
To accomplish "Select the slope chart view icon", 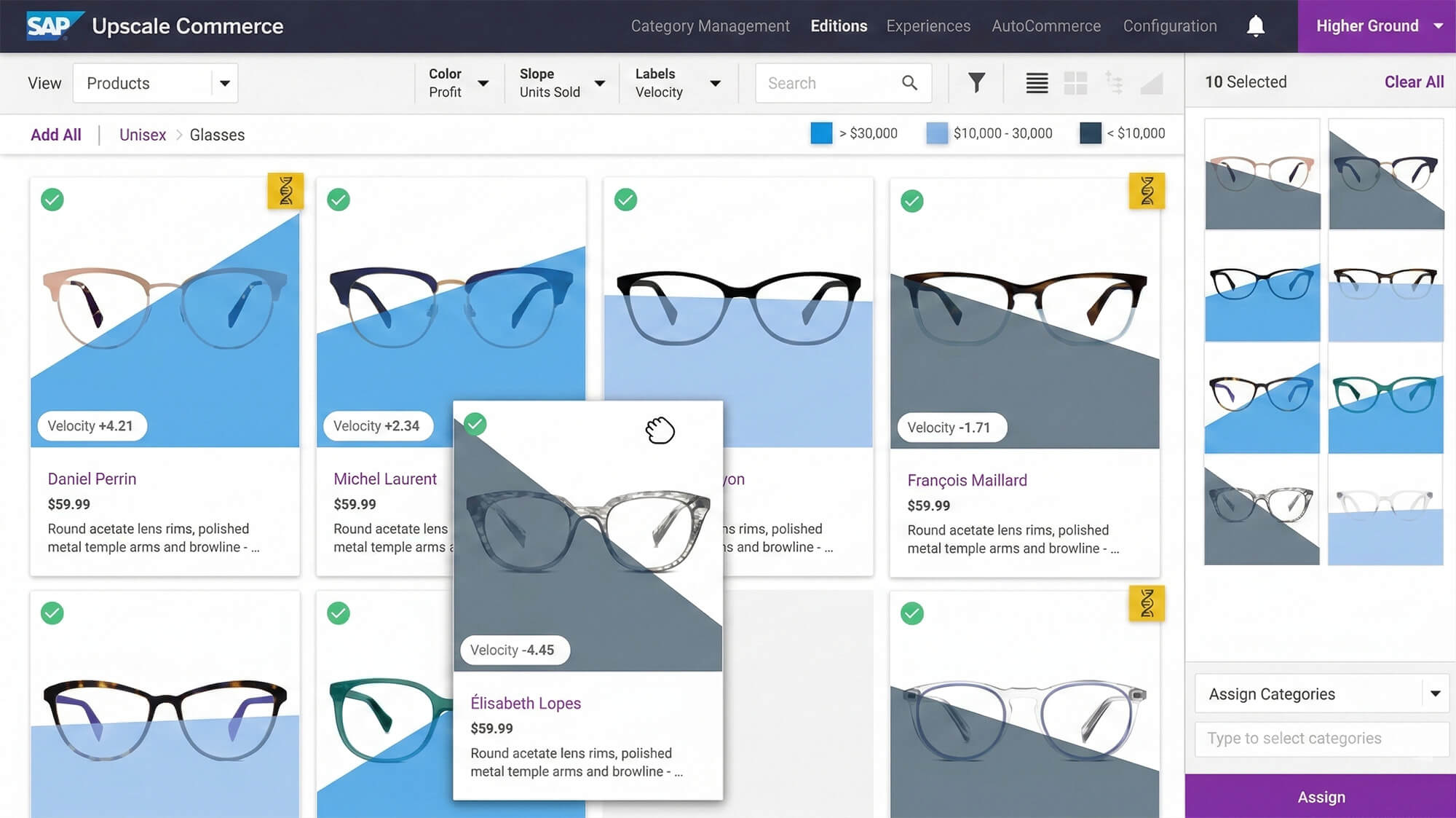I will click(x=1152, y=83).
